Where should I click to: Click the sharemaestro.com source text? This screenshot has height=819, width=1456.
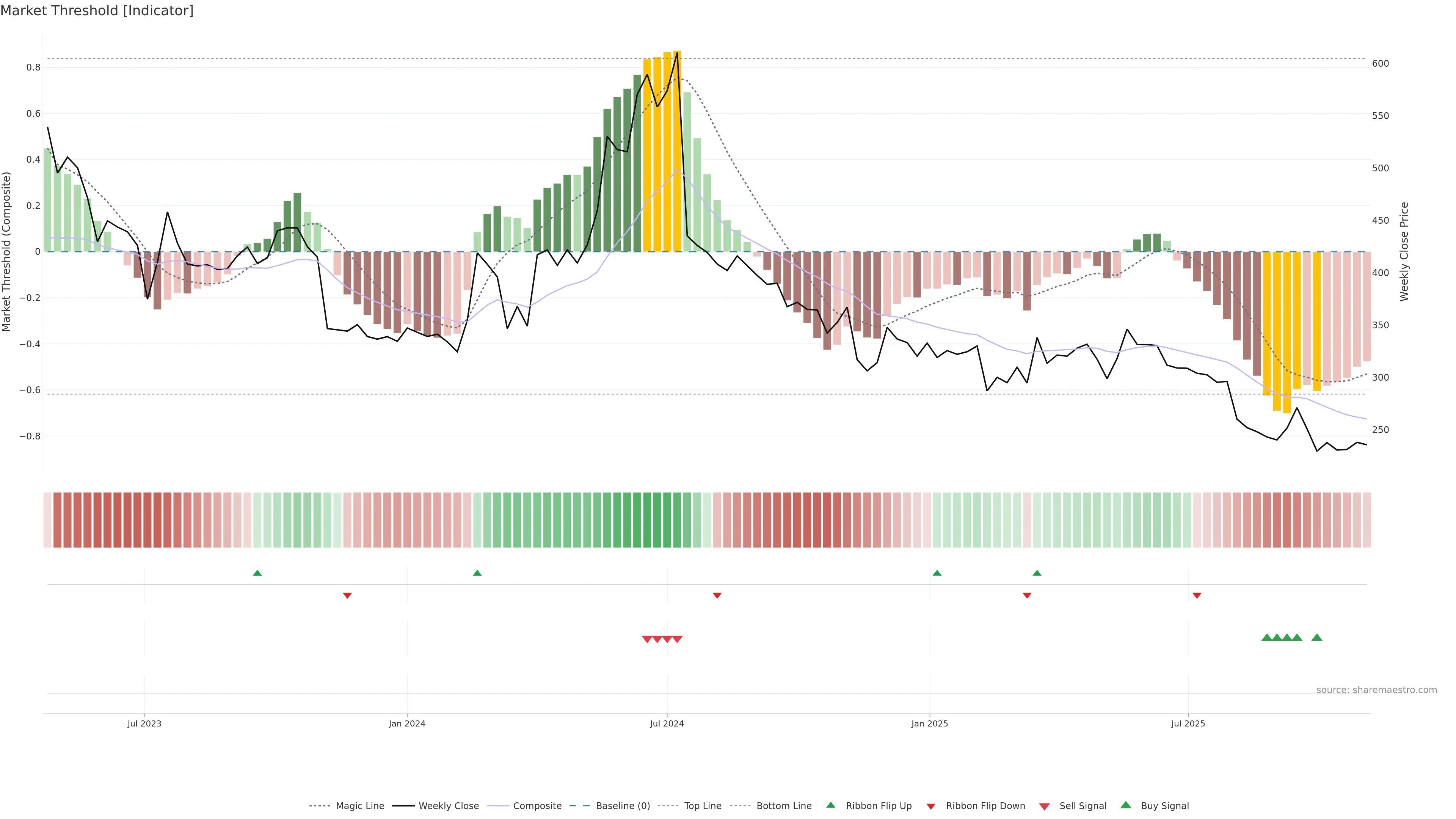pyautogui.click(x=1376, y=690)
